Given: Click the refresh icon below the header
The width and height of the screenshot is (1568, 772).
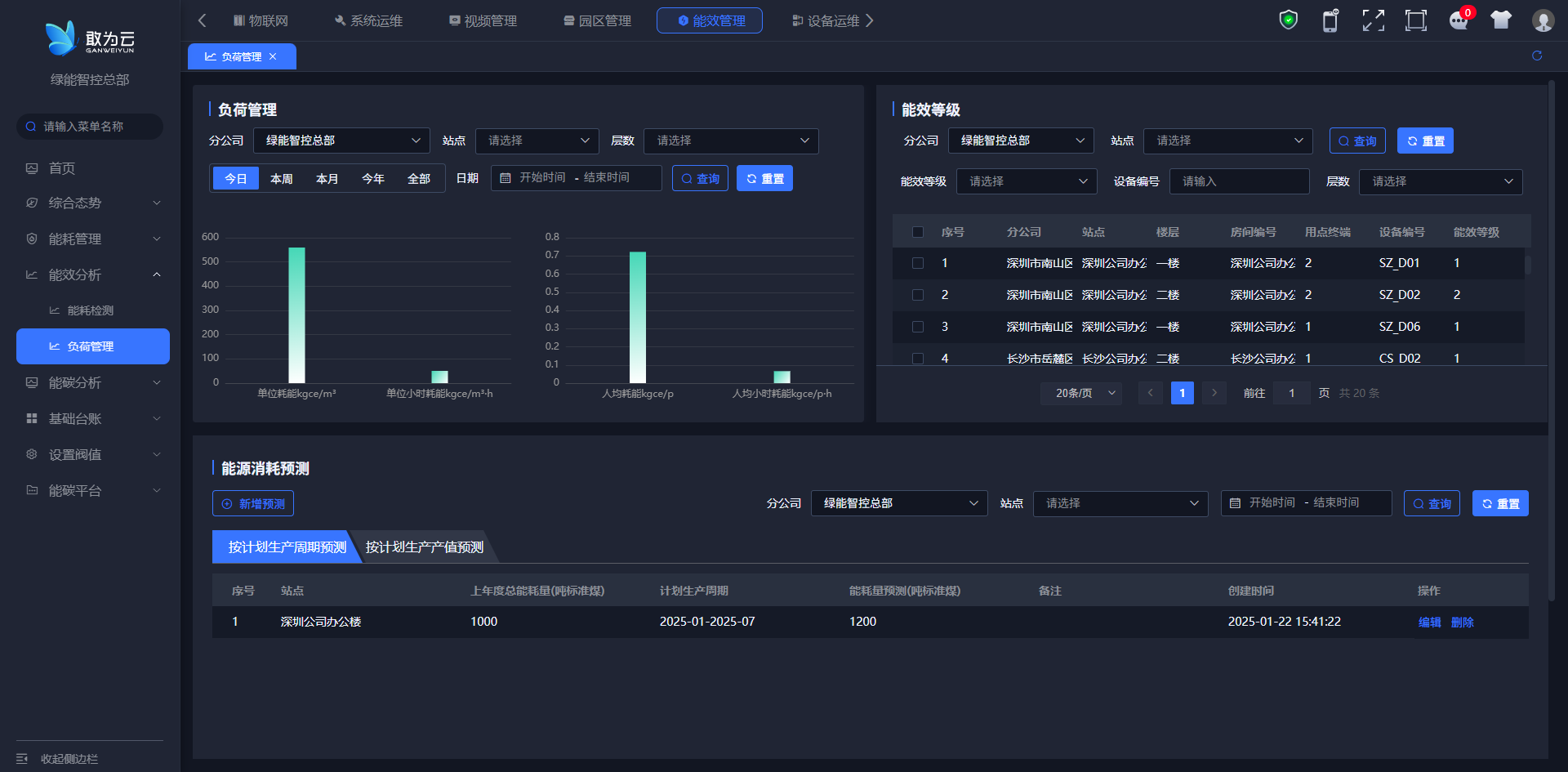Looking at the screenshot, I should pos(1536,56).
